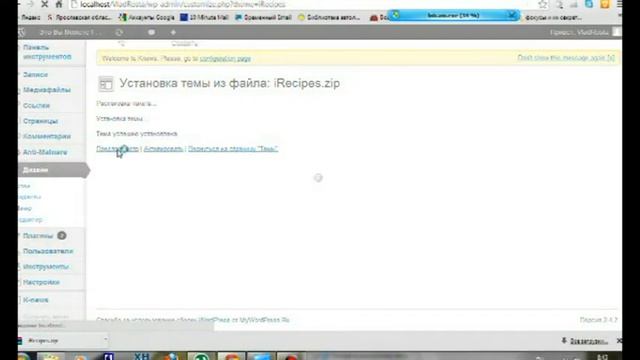Viewport: 640px width, 360px height.
Task: Open the Временный Email bookmark
Action: pos(263,18)
